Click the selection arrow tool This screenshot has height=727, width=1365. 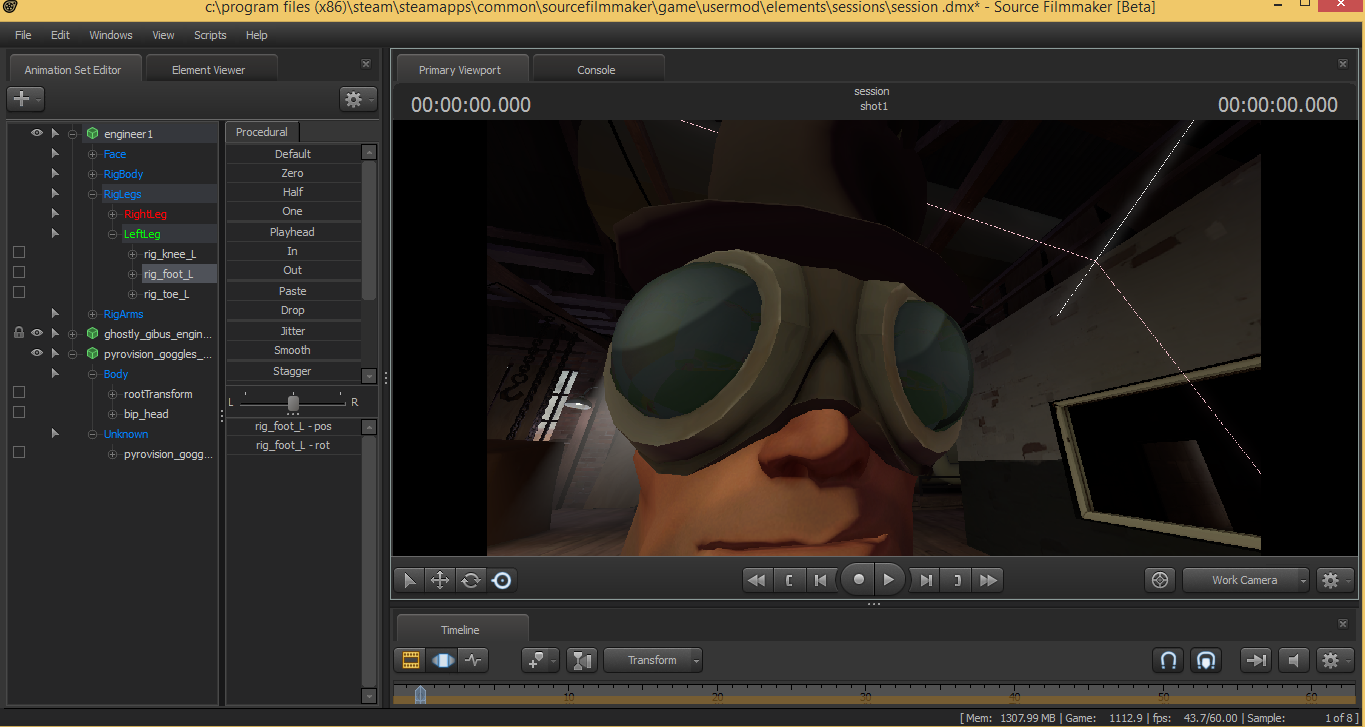(408, 580)
